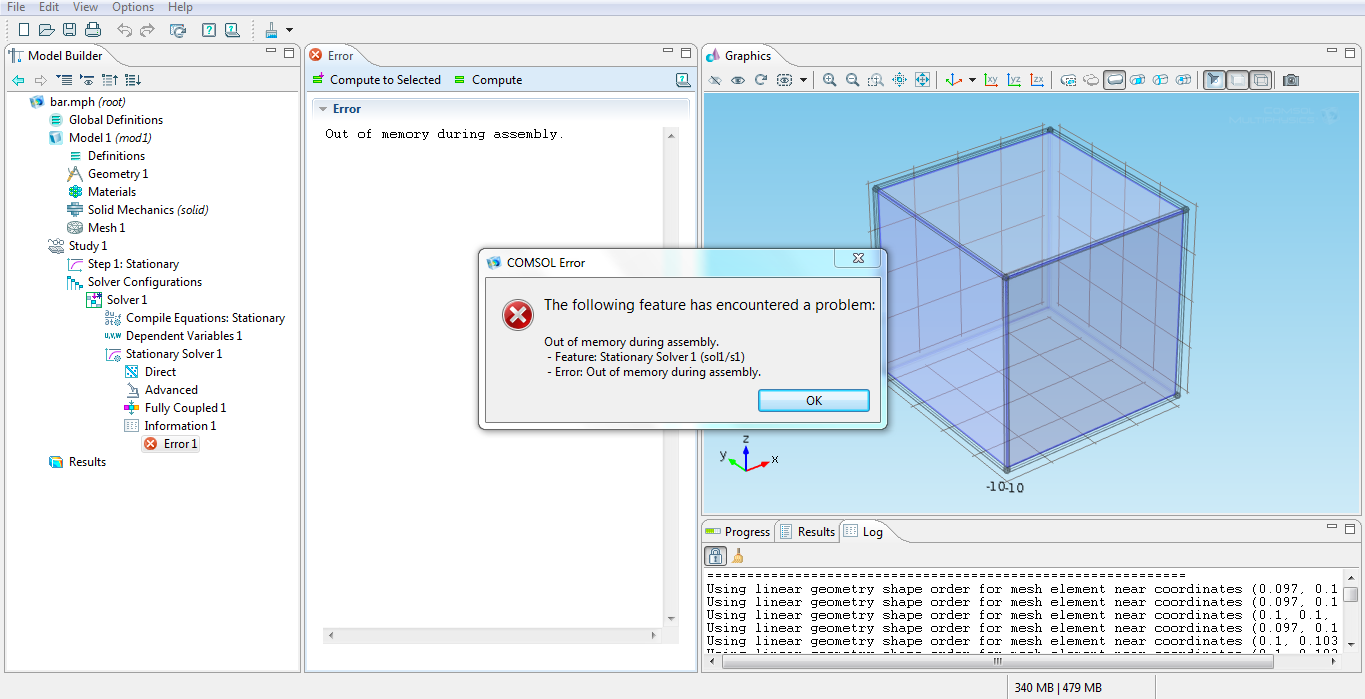1365x699 pixels.
Task: Open the Edit menu
Action: (x=49, y=7)
